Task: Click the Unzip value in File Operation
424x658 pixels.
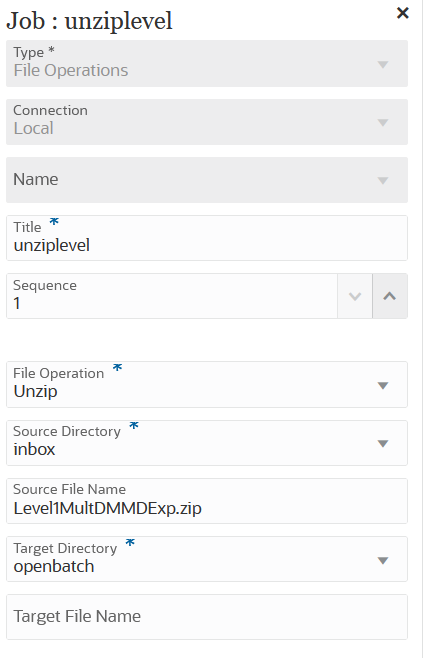Action: point(35,392)
